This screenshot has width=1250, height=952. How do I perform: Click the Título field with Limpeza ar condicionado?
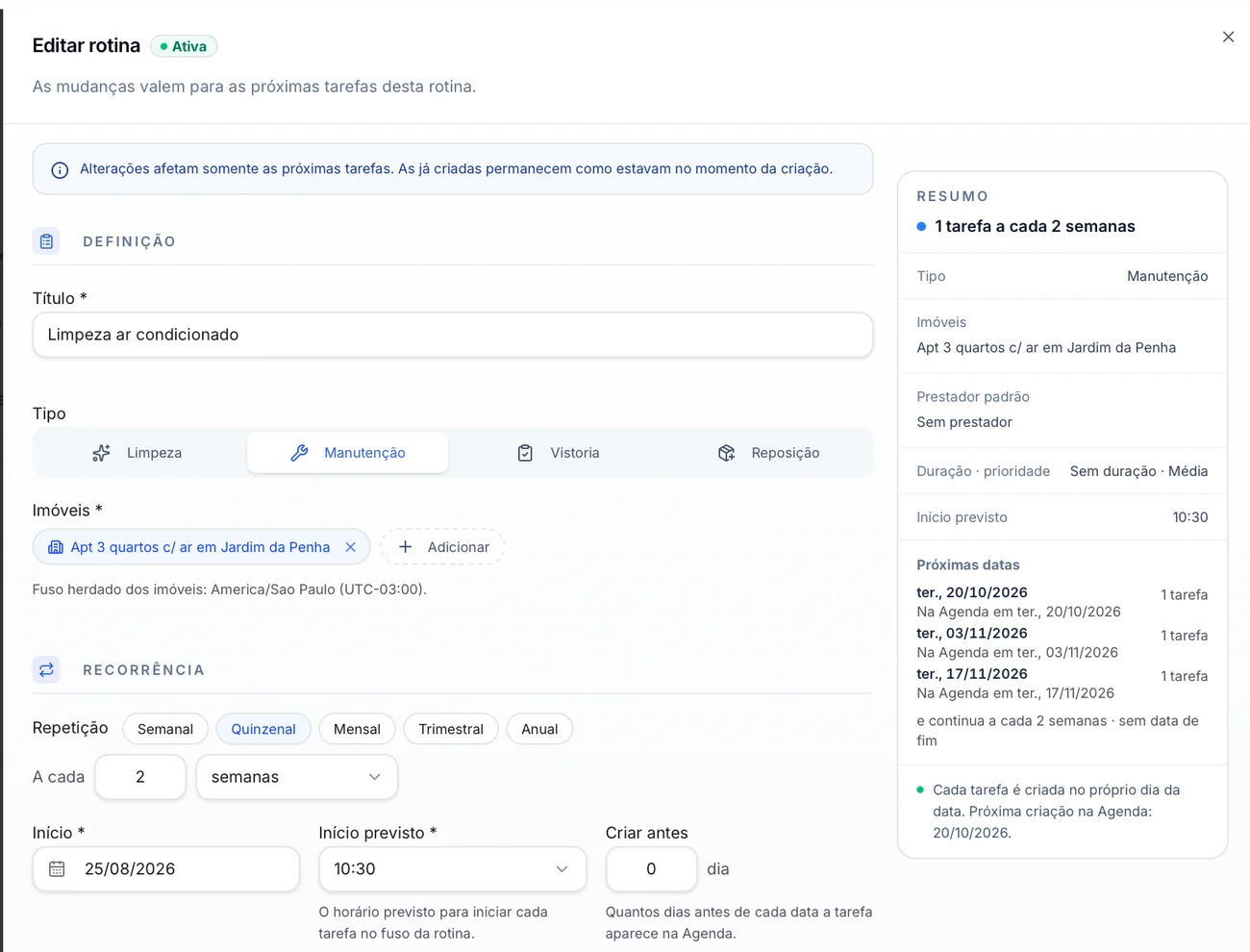coord(453,335)
